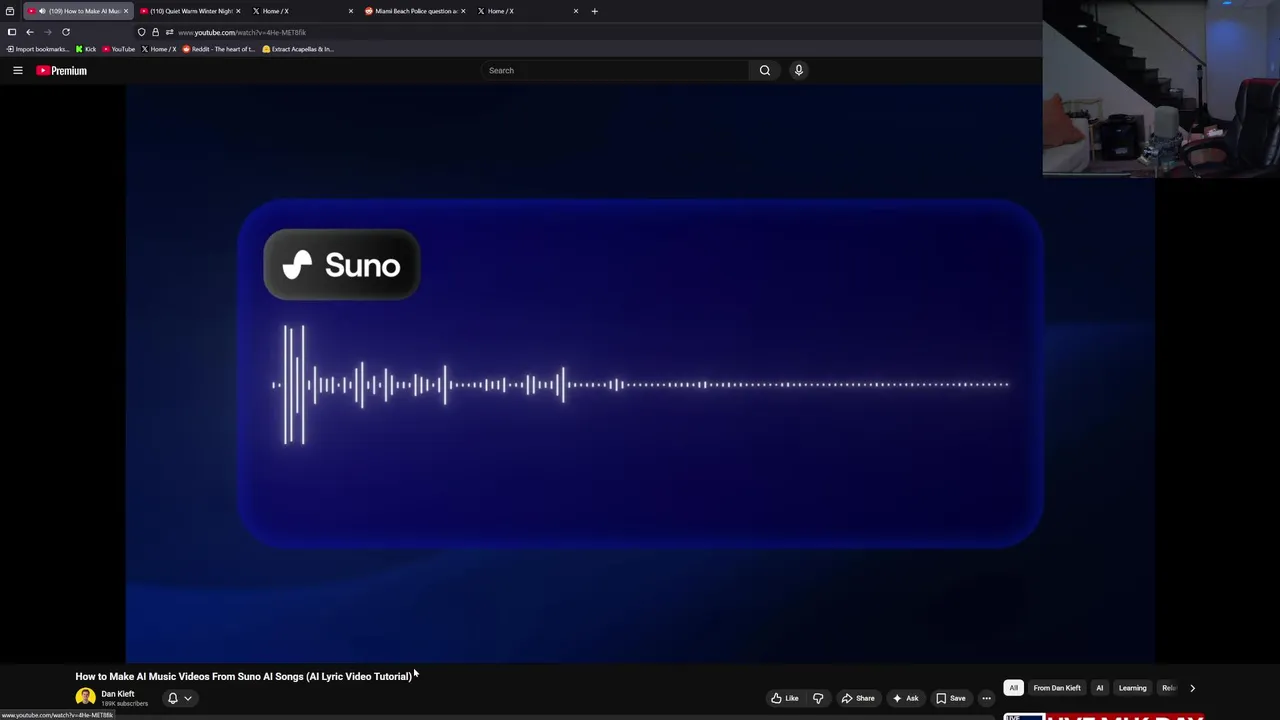Reload the page with refresh icon
The image size is (1280, 720).
click(66, 32)
